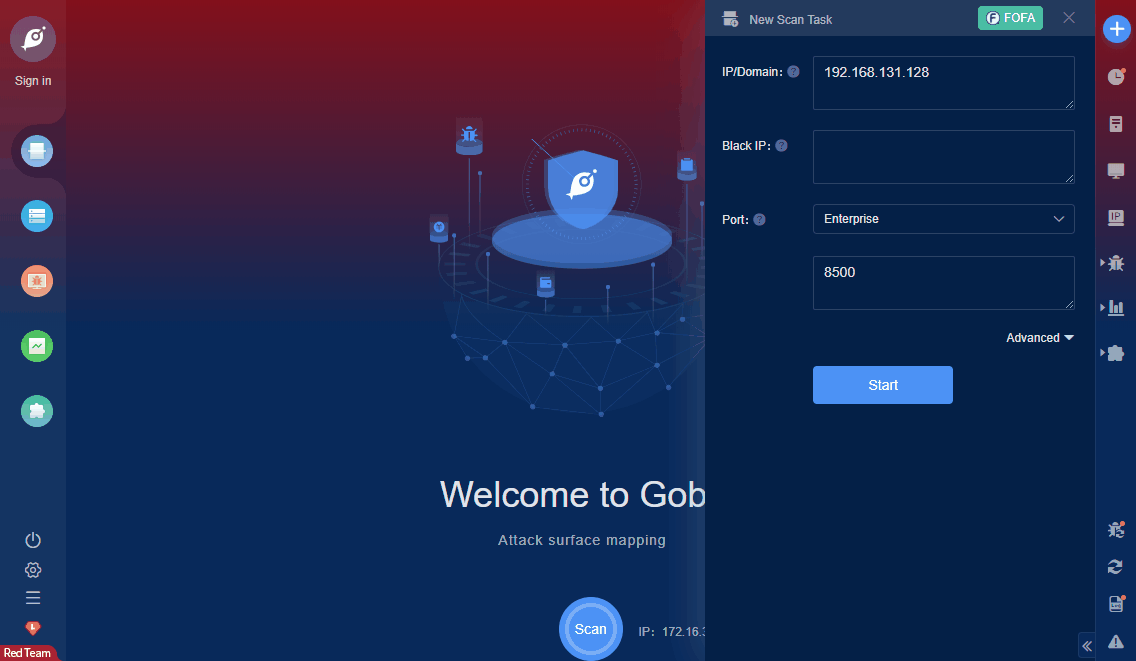Expand the arrow beside the bug icon
Image resolution: width=1136 pixels, height=661 pixels.
click(x=1103, y=263)
